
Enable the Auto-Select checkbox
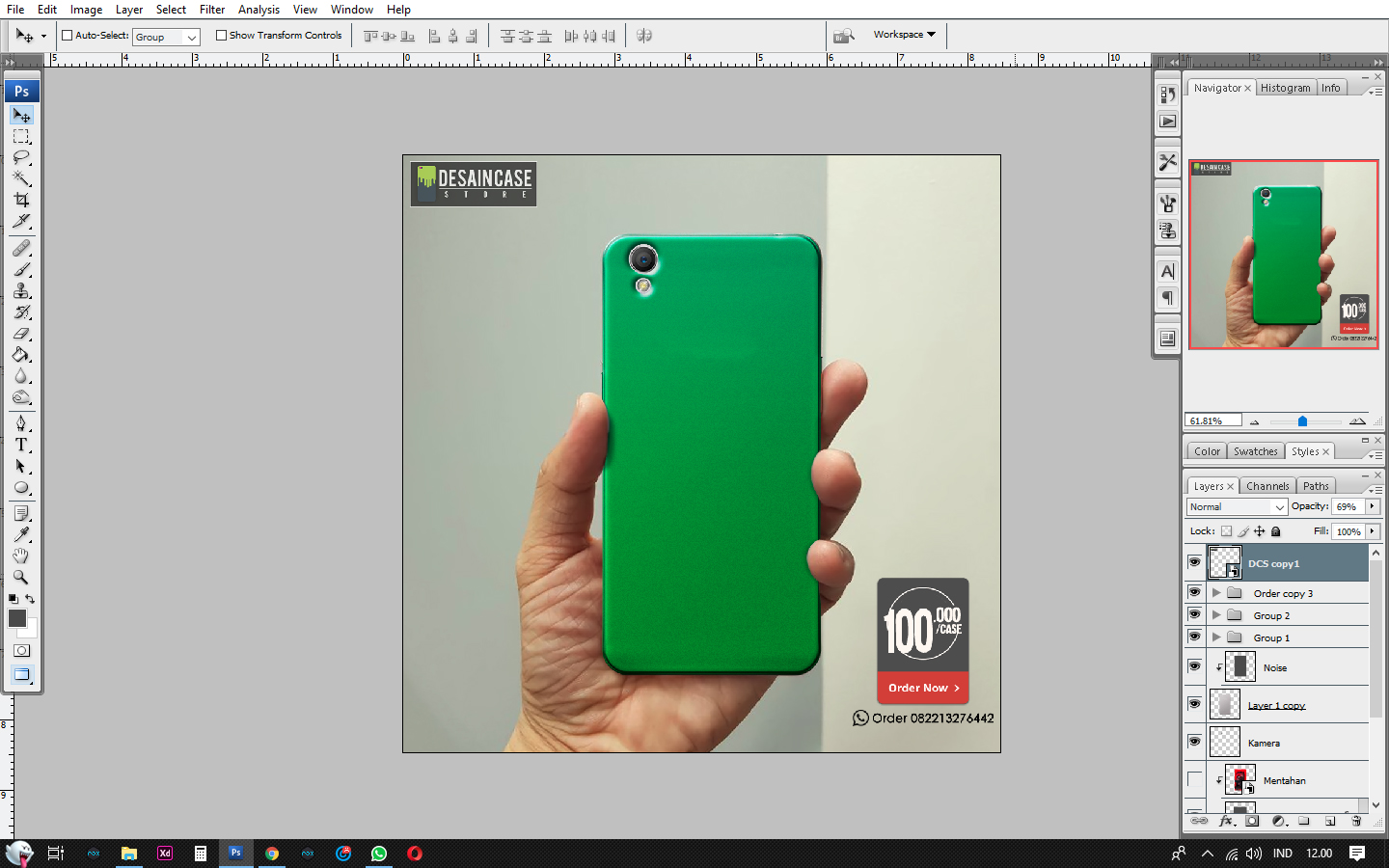click(x=67, y=35)
